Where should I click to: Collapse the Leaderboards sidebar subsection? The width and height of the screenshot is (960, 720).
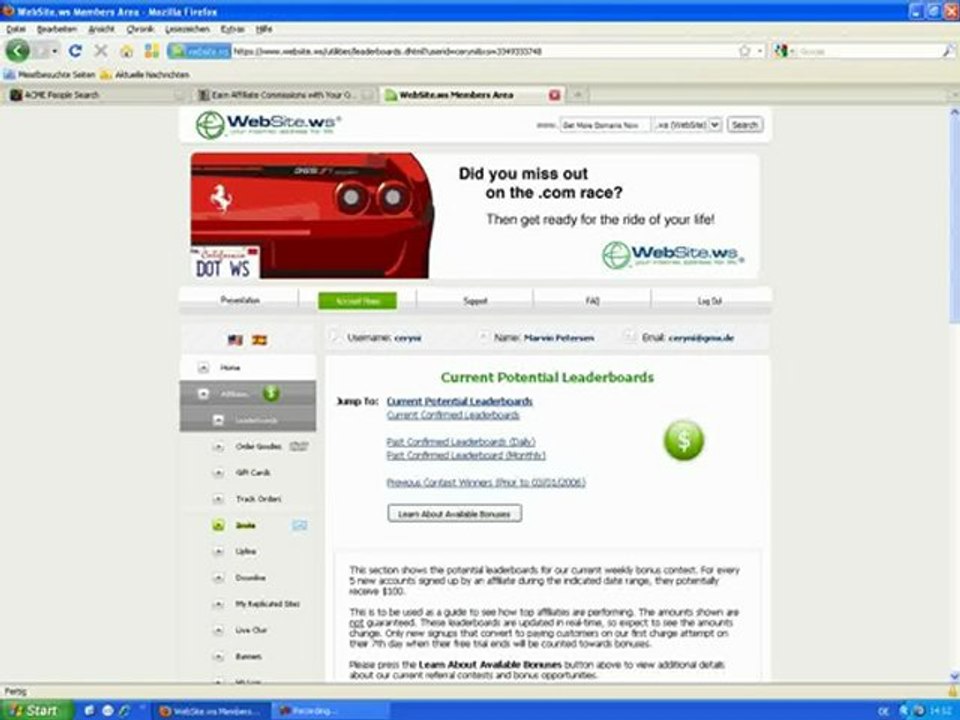point(218,421)
